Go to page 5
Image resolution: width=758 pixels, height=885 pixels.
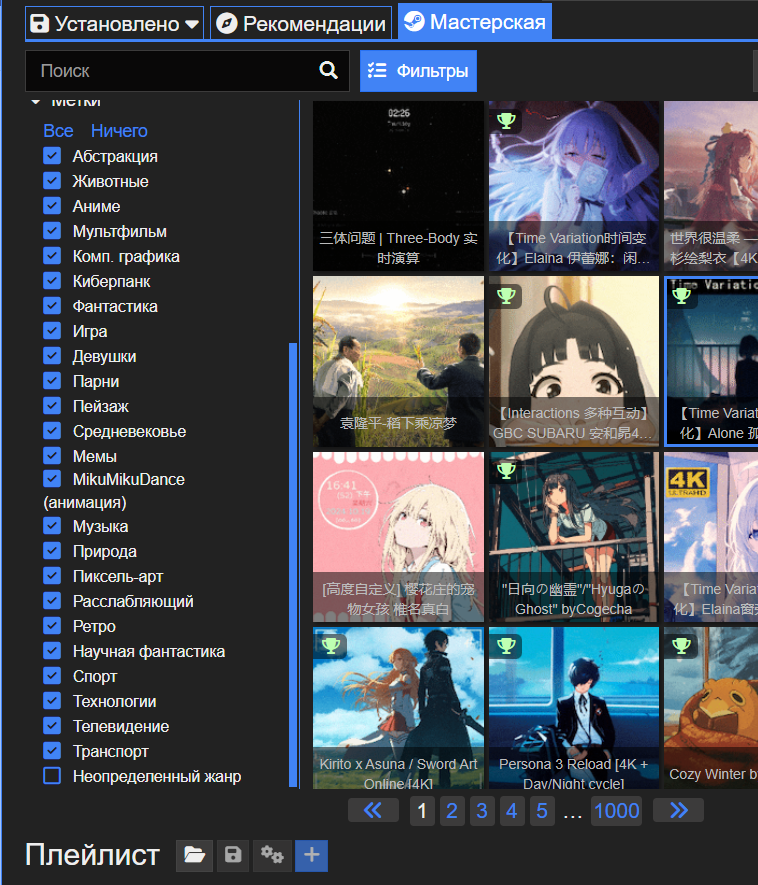(x=542, y=810)
